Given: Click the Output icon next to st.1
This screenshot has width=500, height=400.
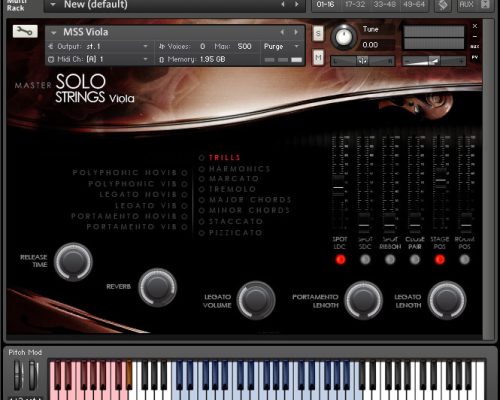Looking at the screenshot, I should 51,46.
